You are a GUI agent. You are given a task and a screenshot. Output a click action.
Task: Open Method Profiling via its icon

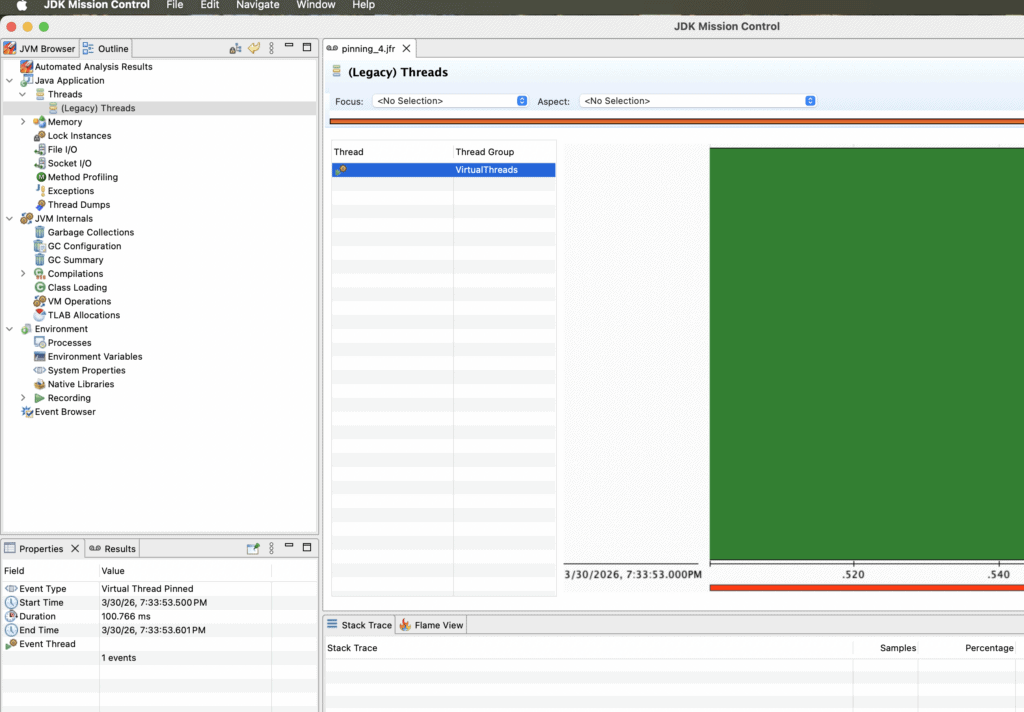tap(40, 177)
